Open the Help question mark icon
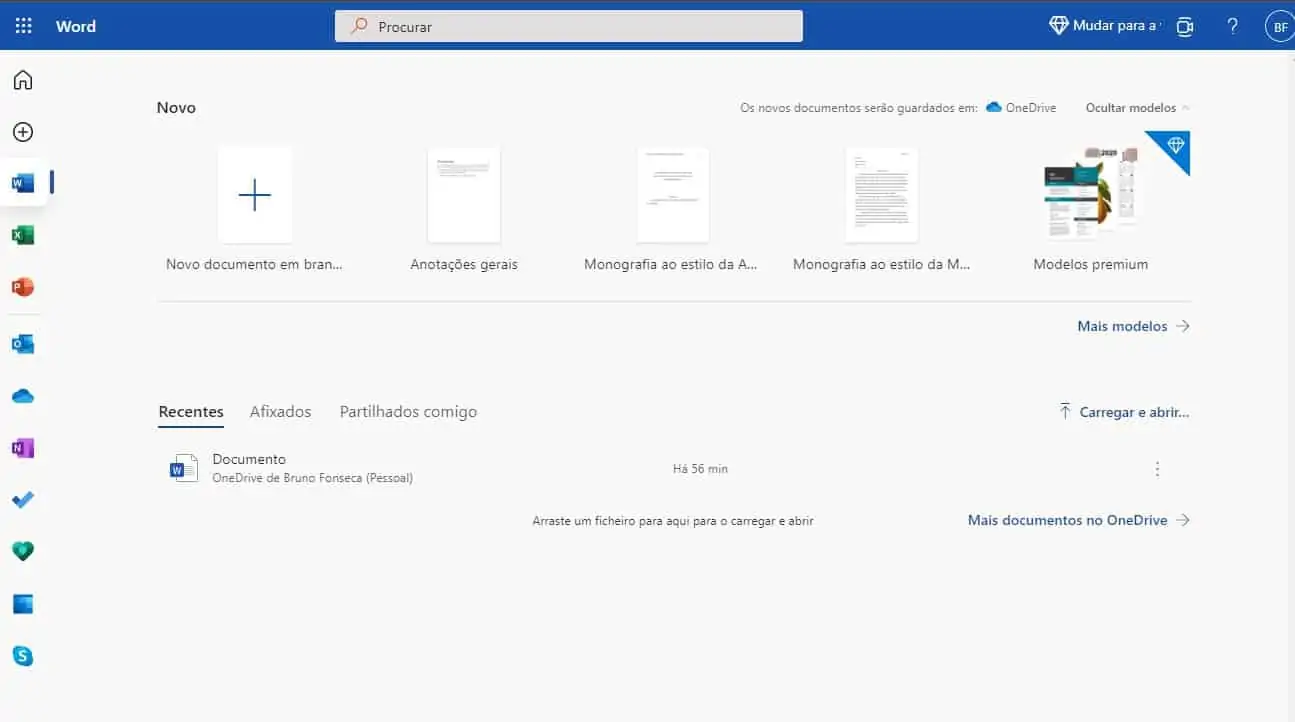This screenshot has width=1295, height=722. click(1233, 26)
